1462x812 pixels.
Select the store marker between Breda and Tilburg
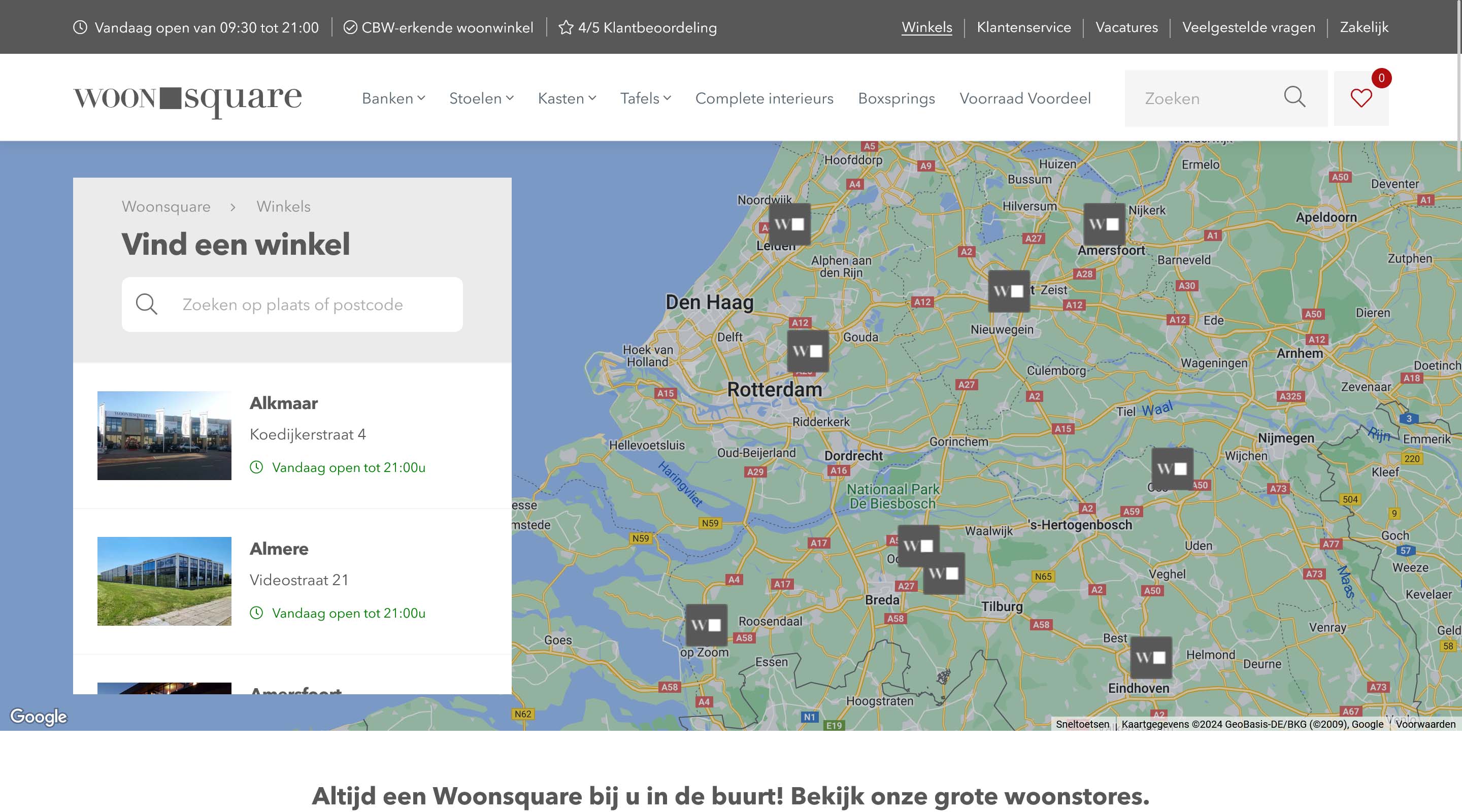[944, 573]
